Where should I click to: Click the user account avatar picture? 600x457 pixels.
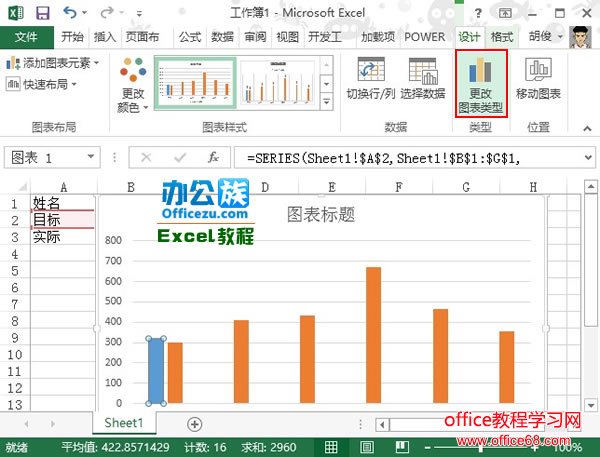coord(580,37)
